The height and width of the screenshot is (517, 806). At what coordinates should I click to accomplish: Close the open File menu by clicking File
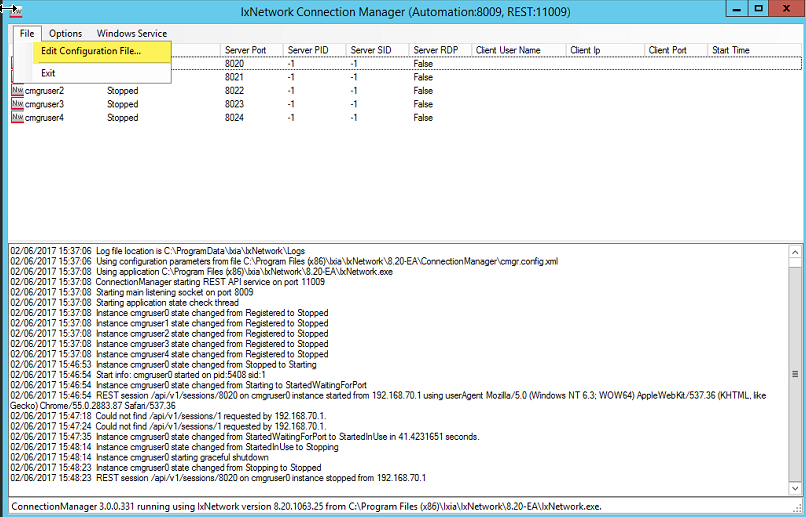[26, 34]
